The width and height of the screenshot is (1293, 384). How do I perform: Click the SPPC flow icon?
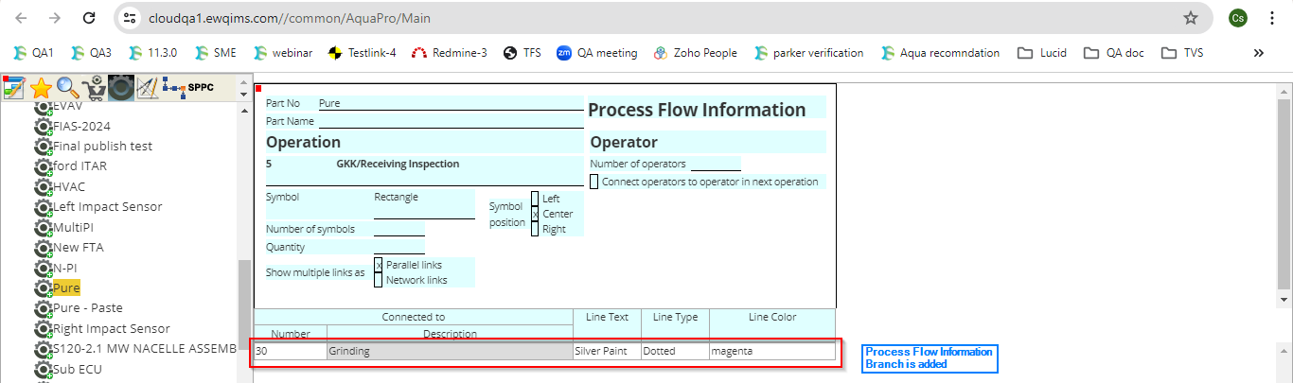click(188, 87)
